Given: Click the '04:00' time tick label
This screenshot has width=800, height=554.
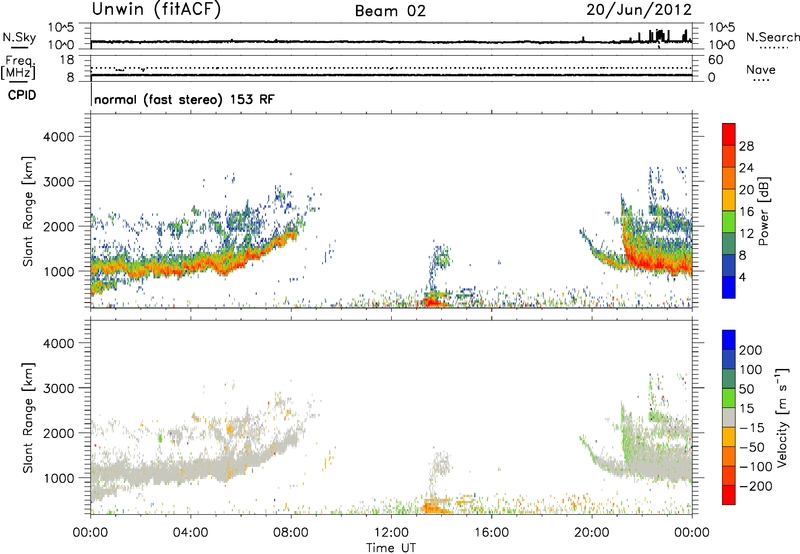Looking at the screenshot, I should click(190, 533).
